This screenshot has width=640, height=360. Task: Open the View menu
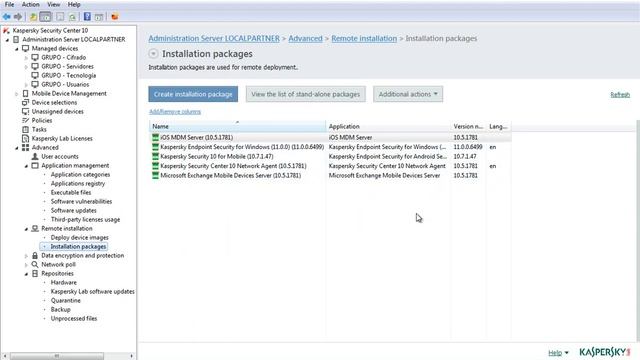(x=53, y=4)
